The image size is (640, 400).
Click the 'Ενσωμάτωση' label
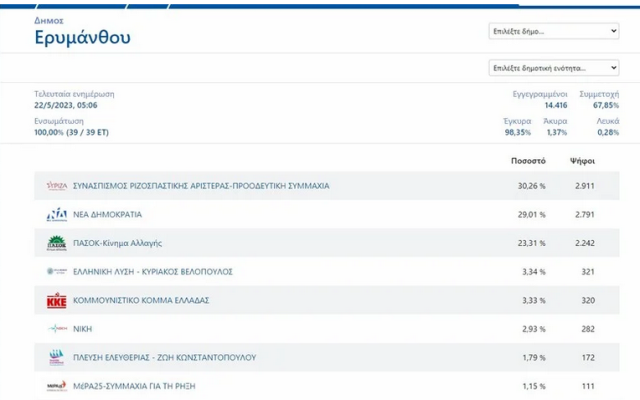click(x=59, y=121)
